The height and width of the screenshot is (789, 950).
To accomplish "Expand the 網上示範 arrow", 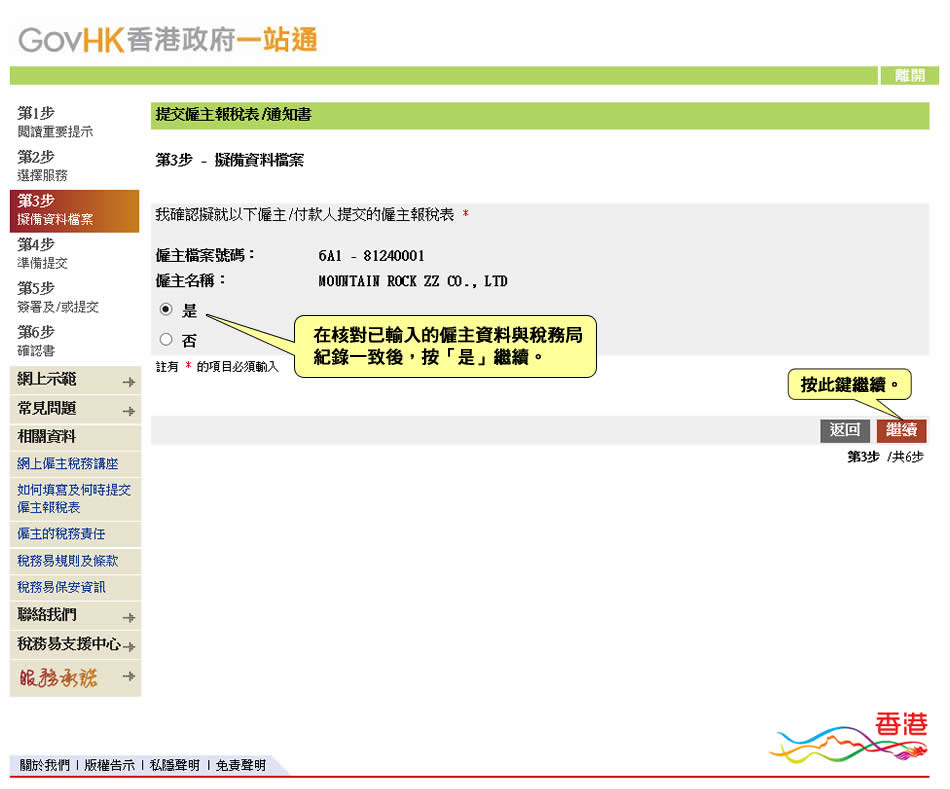I will coord(128,382).
